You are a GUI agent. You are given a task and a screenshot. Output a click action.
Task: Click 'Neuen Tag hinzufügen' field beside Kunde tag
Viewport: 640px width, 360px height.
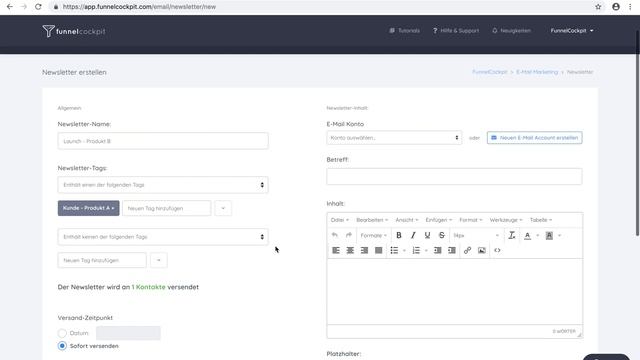point(167,208)
